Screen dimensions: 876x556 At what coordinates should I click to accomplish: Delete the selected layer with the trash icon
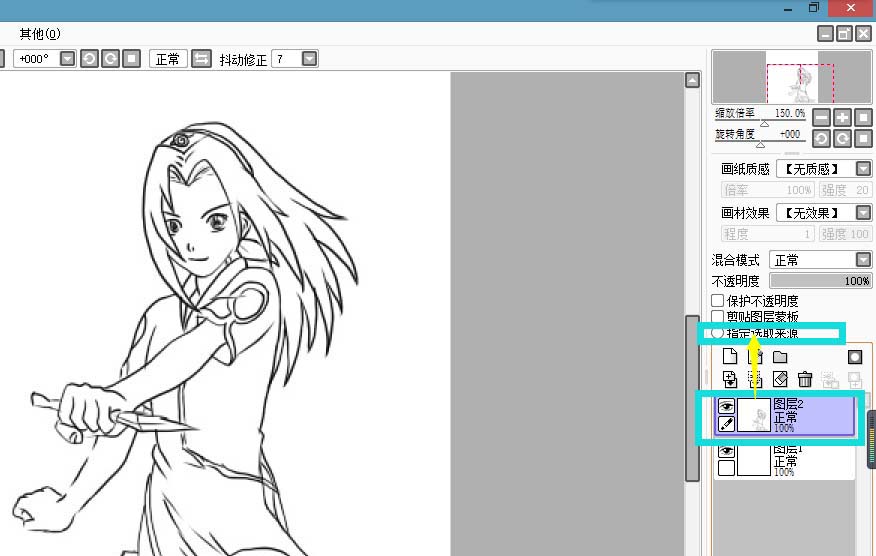click(805, 379)
